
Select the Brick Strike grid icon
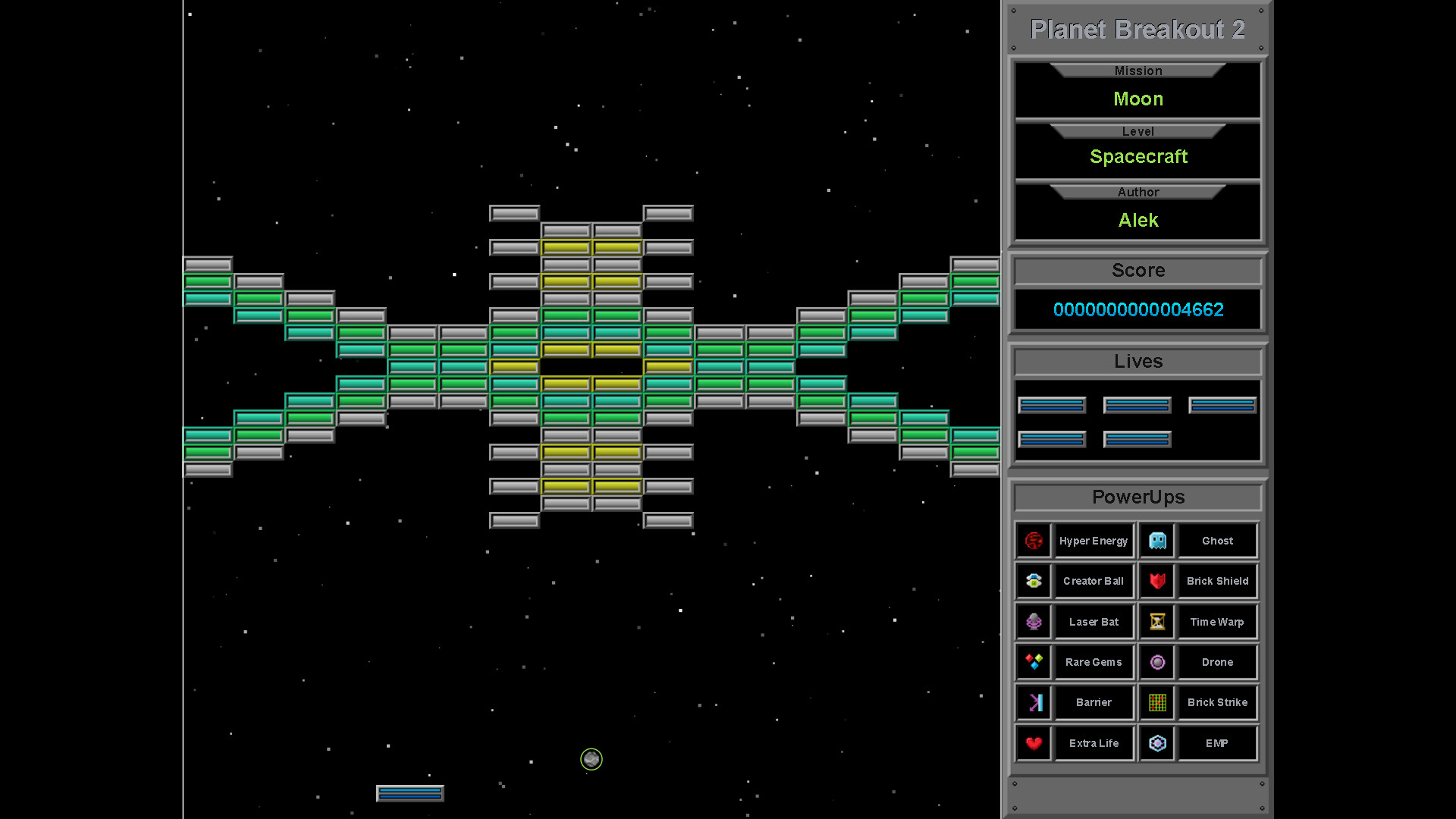coord(1156,702)
